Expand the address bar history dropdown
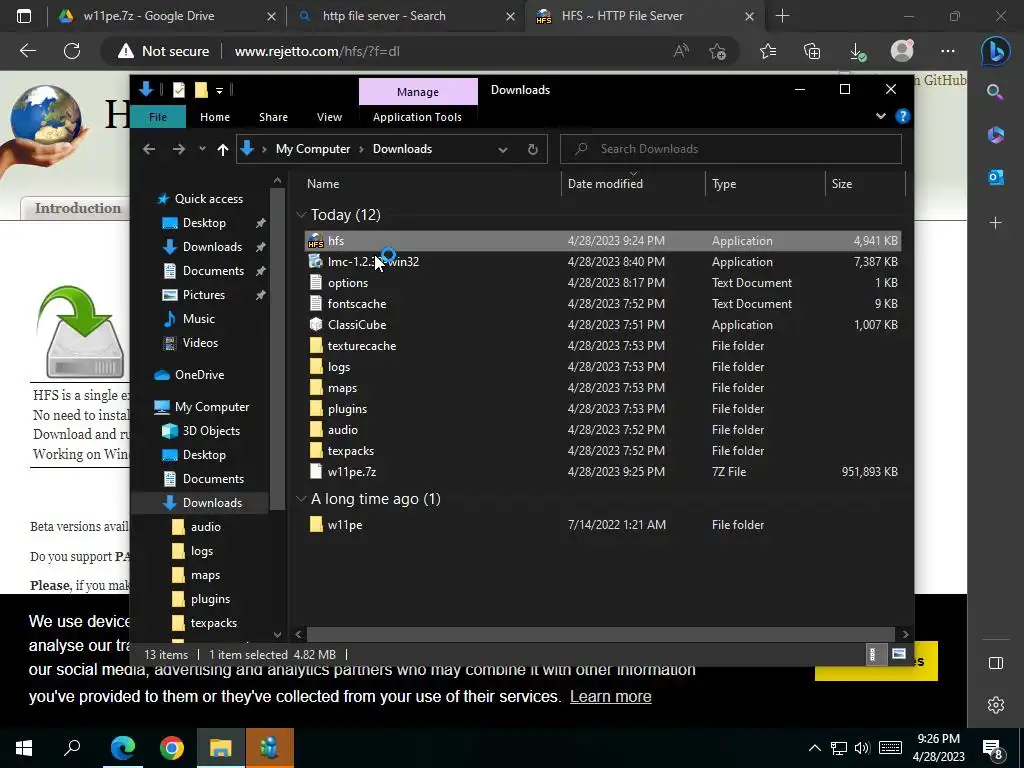This screenshot has height=768, width=1024. tap(502, 150)
